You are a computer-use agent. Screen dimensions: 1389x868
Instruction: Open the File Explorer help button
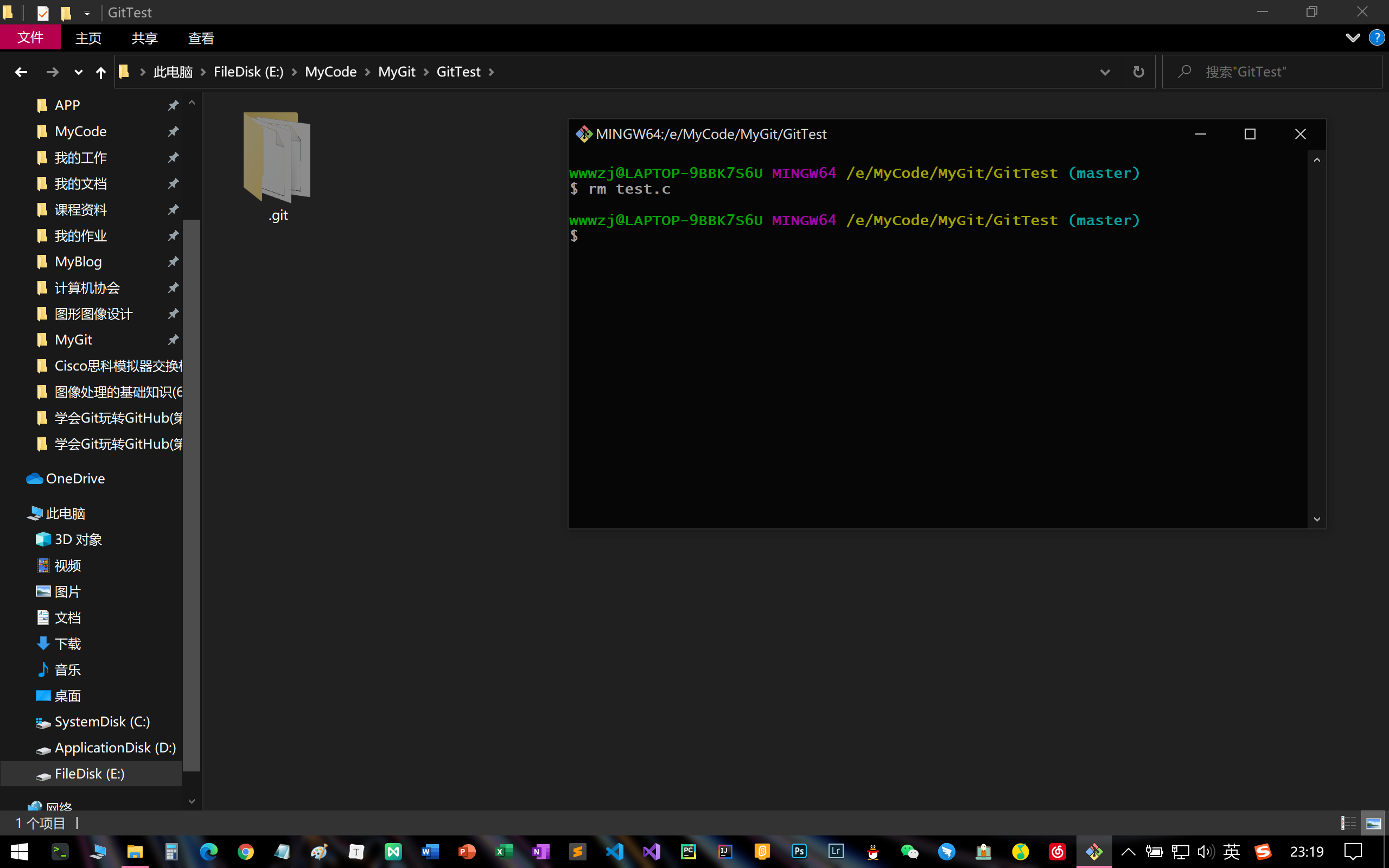pyautogui.click(x=1377, y=38)
